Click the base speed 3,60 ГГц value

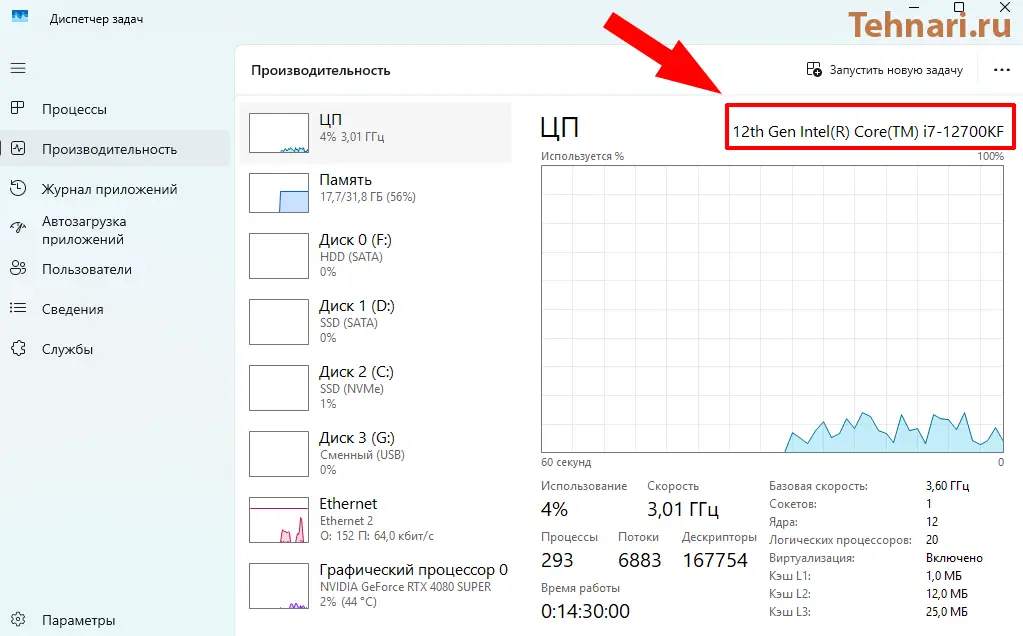tap(947, 486)
